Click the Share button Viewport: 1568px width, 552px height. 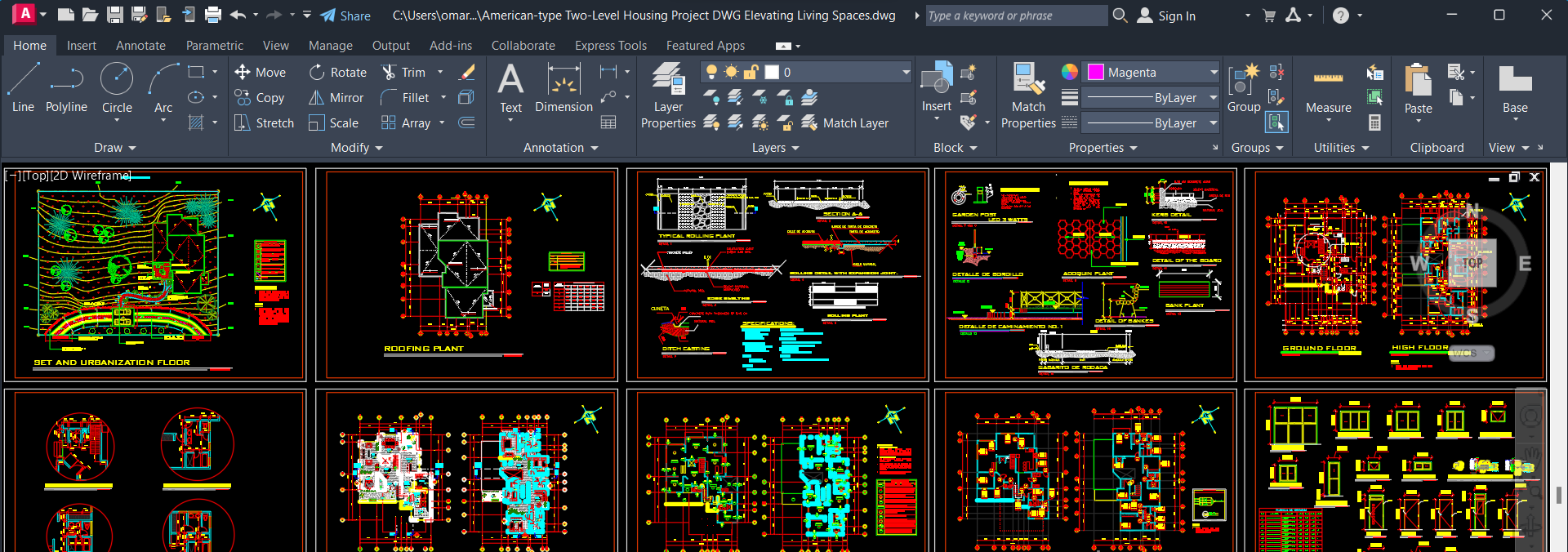tap(345, 16)
